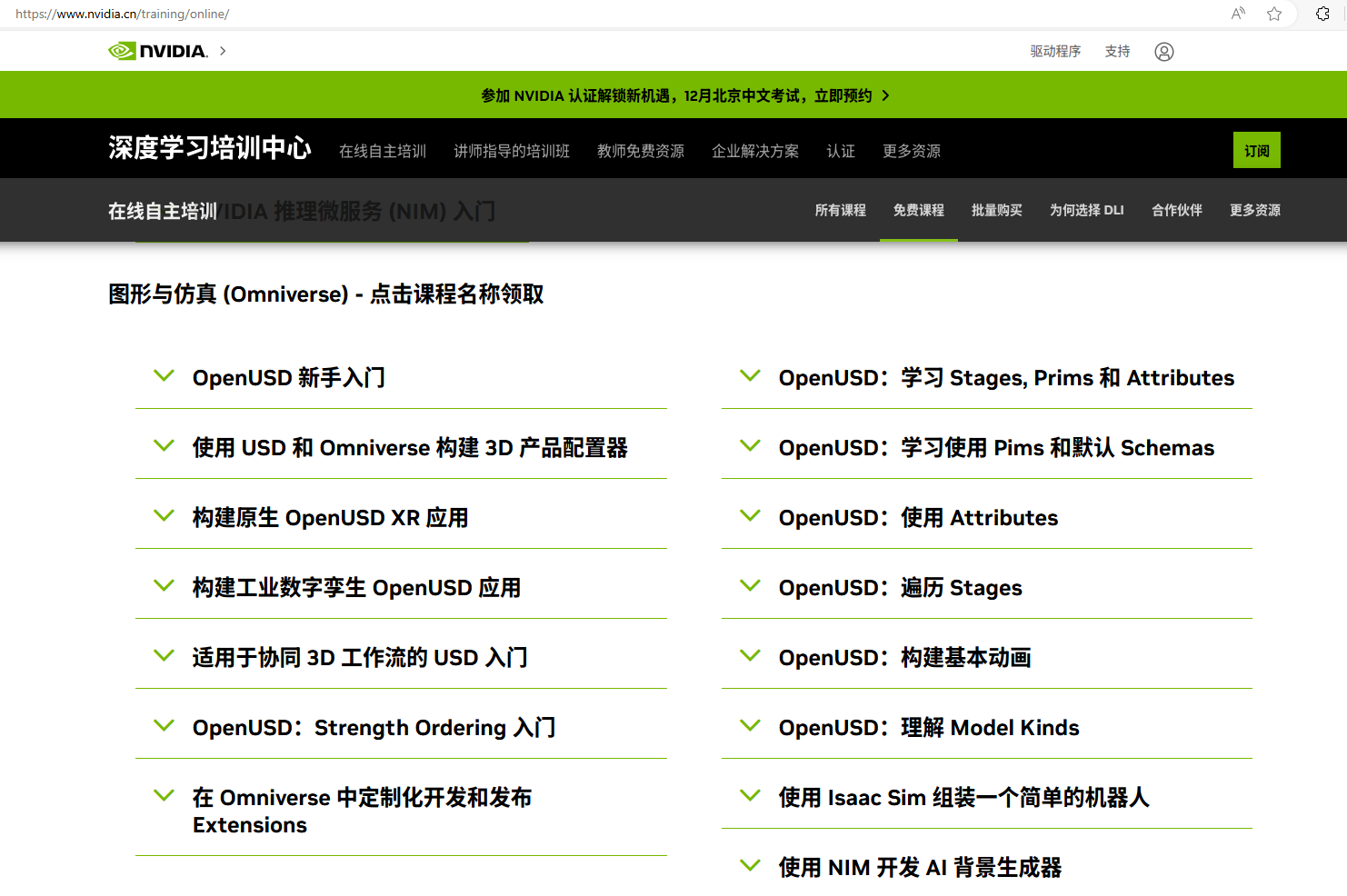Expand OpenUSD：构建基本动画 course
The width and height of the screenshot is (1347, 896).
pyautogui.click(x=750, y=656)
